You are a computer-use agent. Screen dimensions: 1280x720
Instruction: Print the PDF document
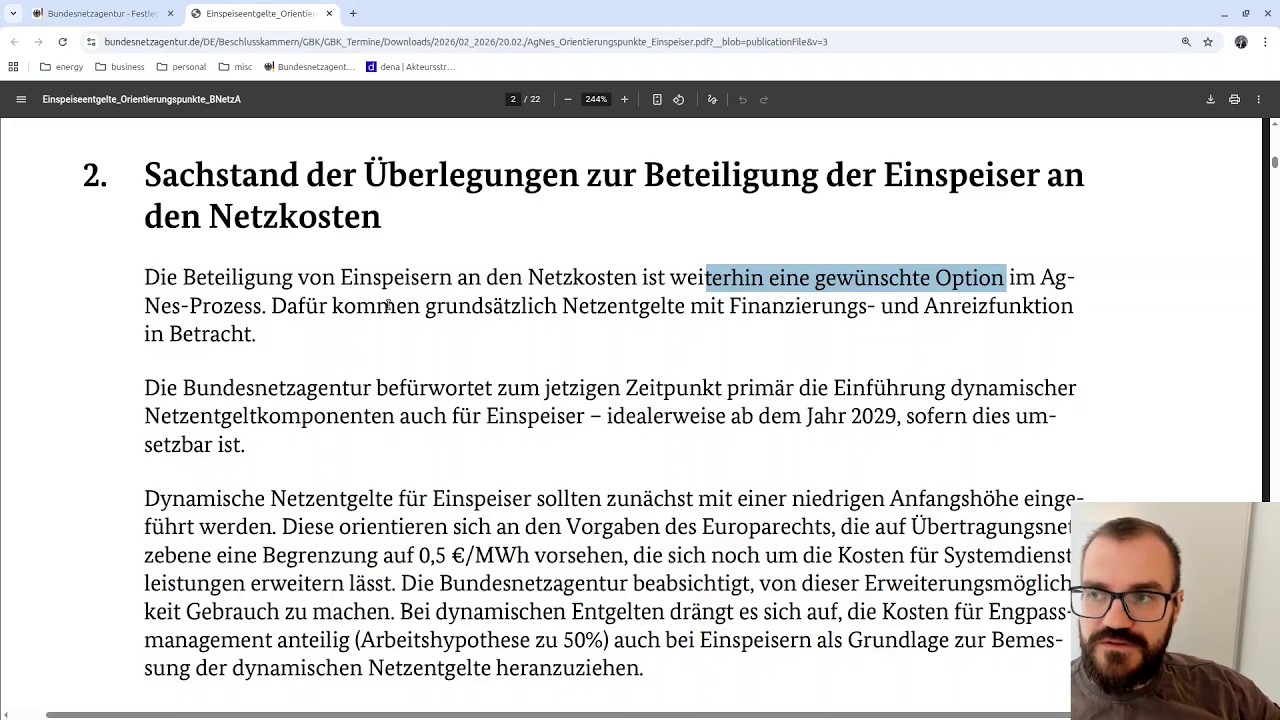pos(1234,99)
